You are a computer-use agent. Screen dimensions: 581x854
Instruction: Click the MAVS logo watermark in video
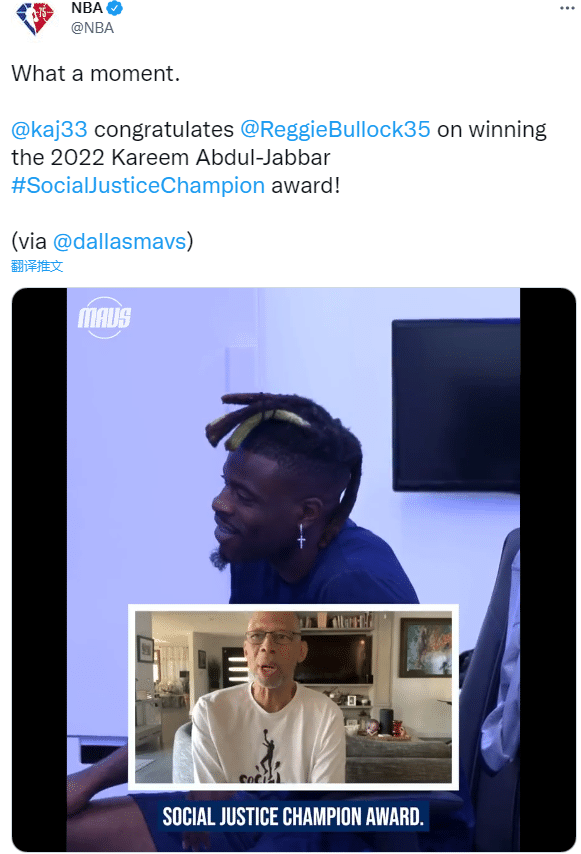click(105, 318)
